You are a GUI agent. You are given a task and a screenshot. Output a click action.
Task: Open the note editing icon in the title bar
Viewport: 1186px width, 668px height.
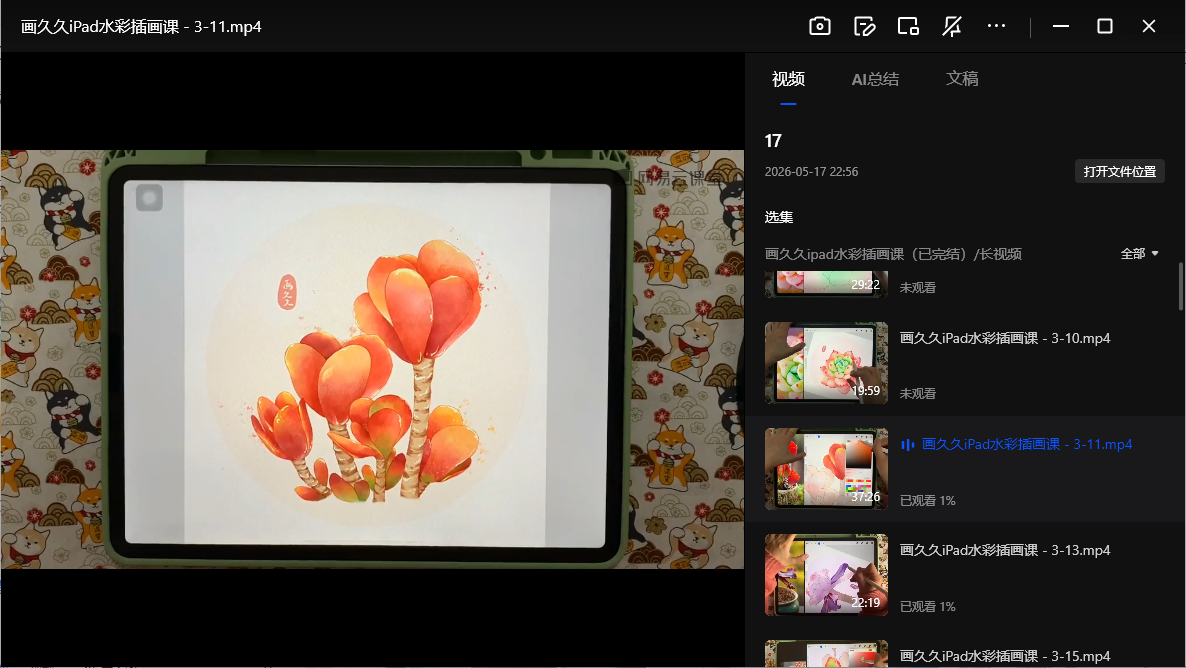[x=864, y=26]
